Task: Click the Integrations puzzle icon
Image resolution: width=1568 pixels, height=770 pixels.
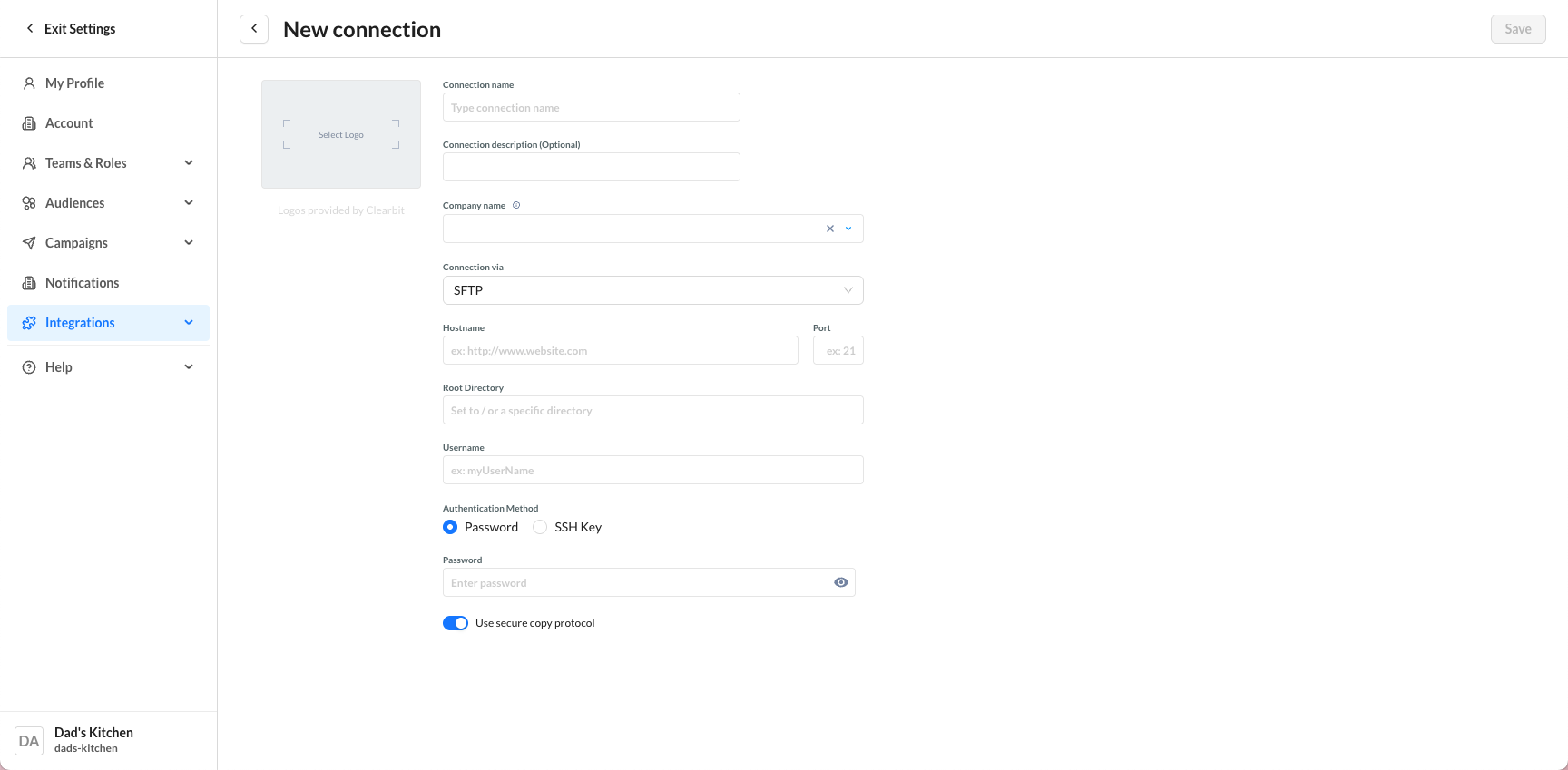Action: coord(29,323)
